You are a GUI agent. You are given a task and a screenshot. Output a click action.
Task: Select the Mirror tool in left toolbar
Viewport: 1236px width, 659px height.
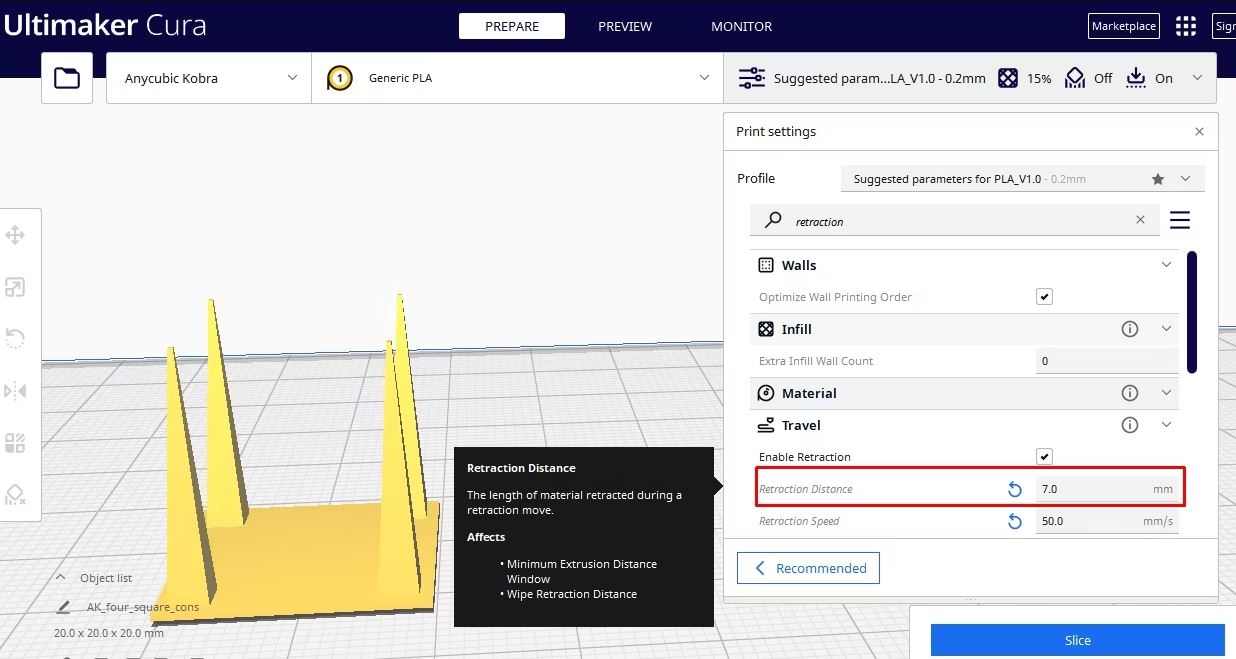click(x=15, y=391)
